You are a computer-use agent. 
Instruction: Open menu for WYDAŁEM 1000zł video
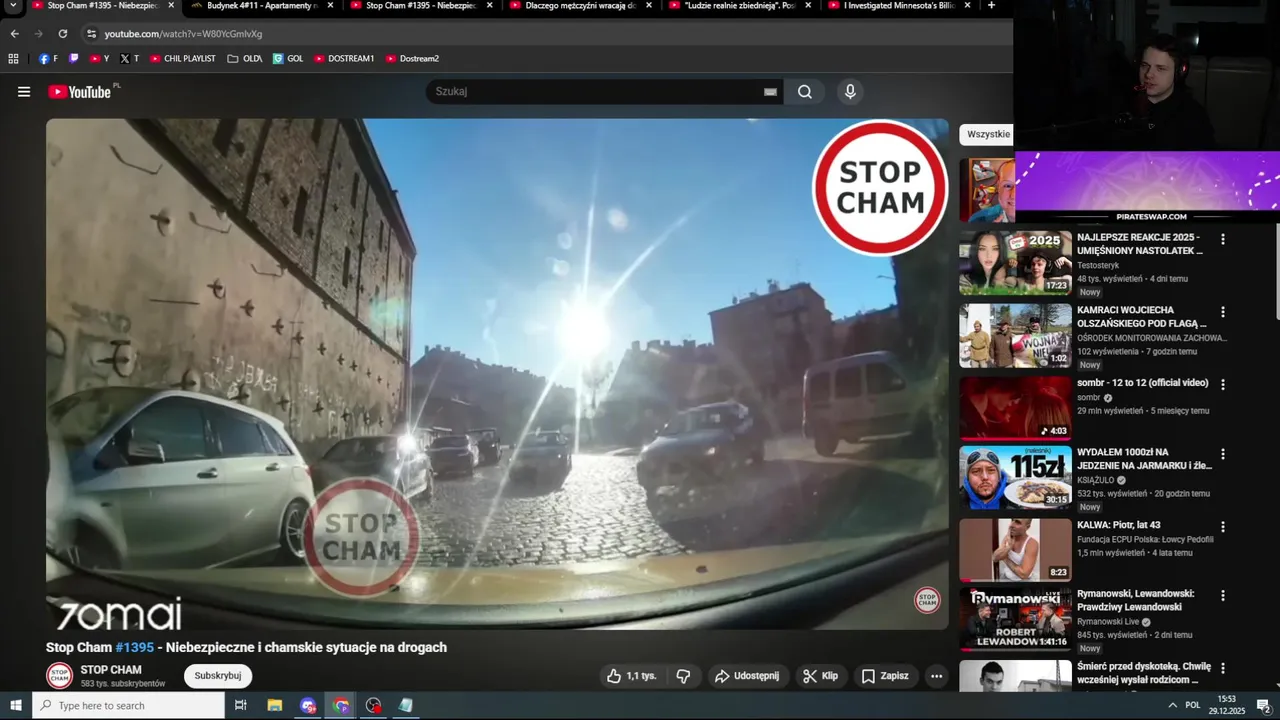[x=1222, y=454]
